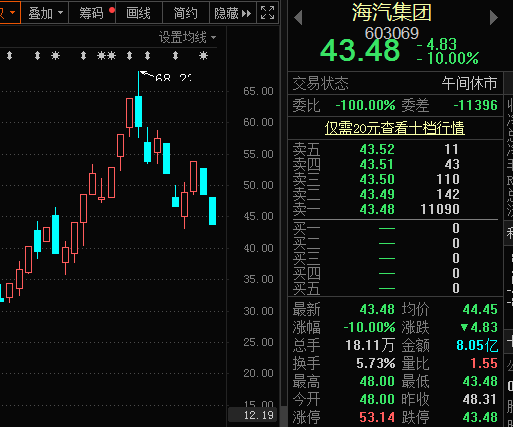Click the latest cyan candlestick
Screen dimensions: 513x427
pyautogui.click(x=212, y=211)
